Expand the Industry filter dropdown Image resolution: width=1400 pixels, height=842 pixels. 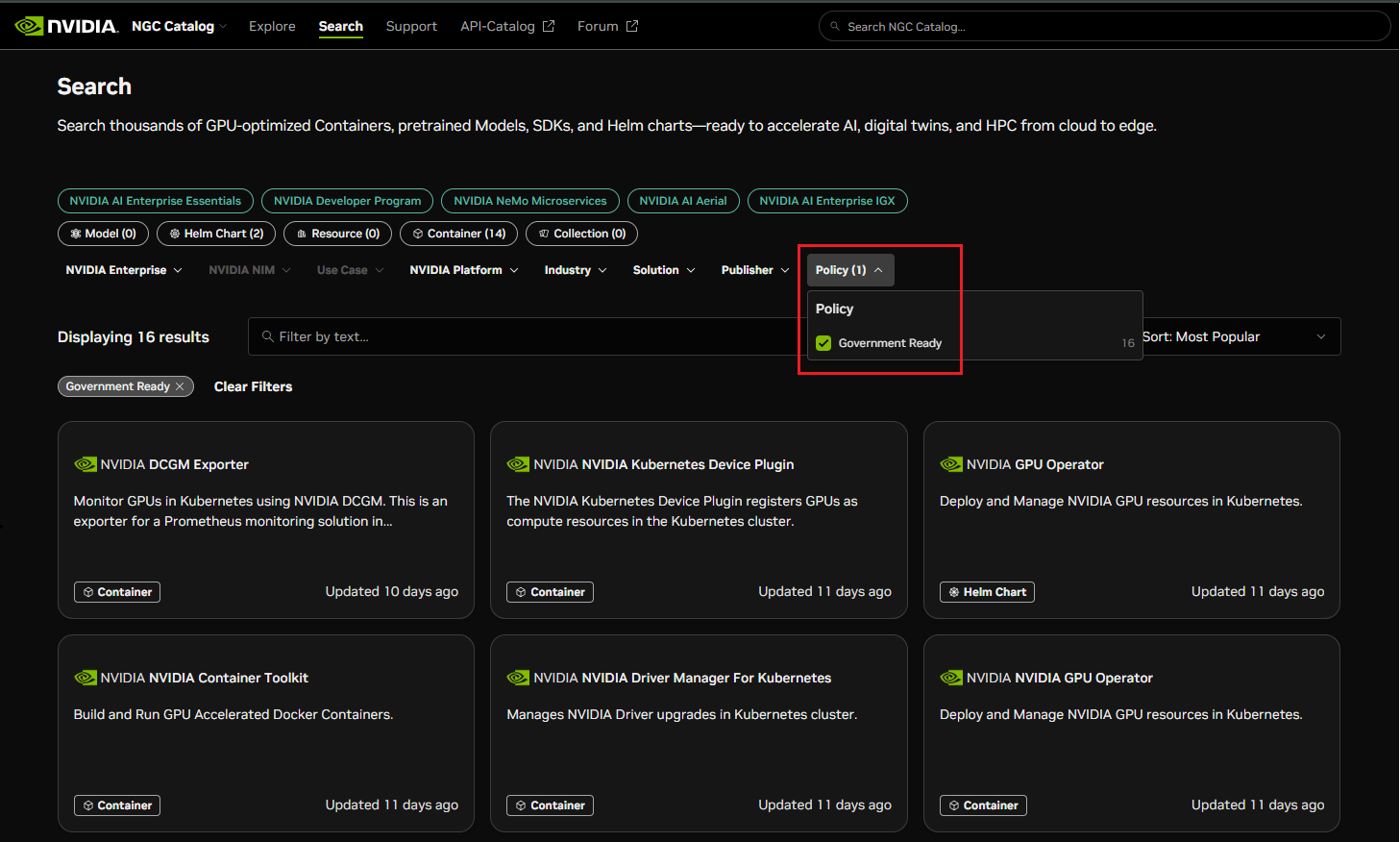coord(575,270)
